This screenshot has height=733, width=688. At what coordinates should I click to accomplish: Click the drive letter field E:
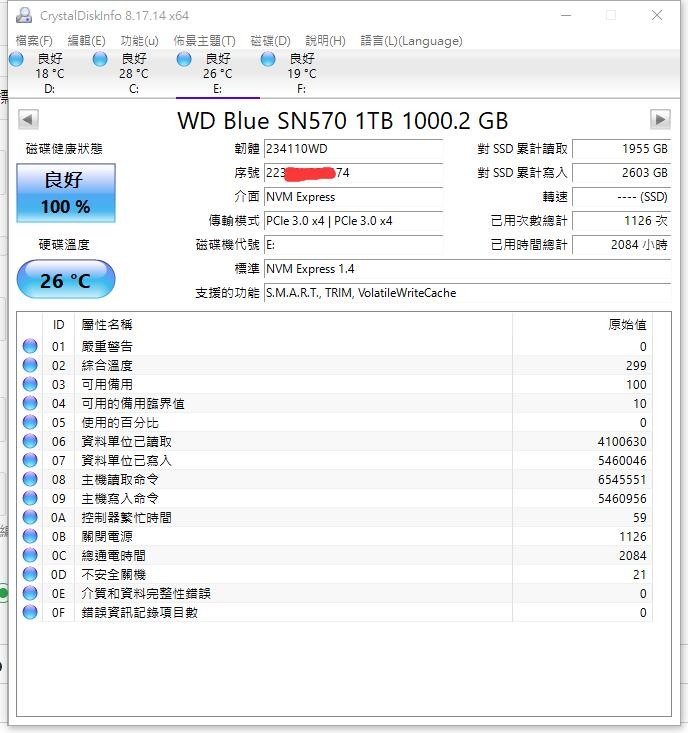tap(353, 244)
